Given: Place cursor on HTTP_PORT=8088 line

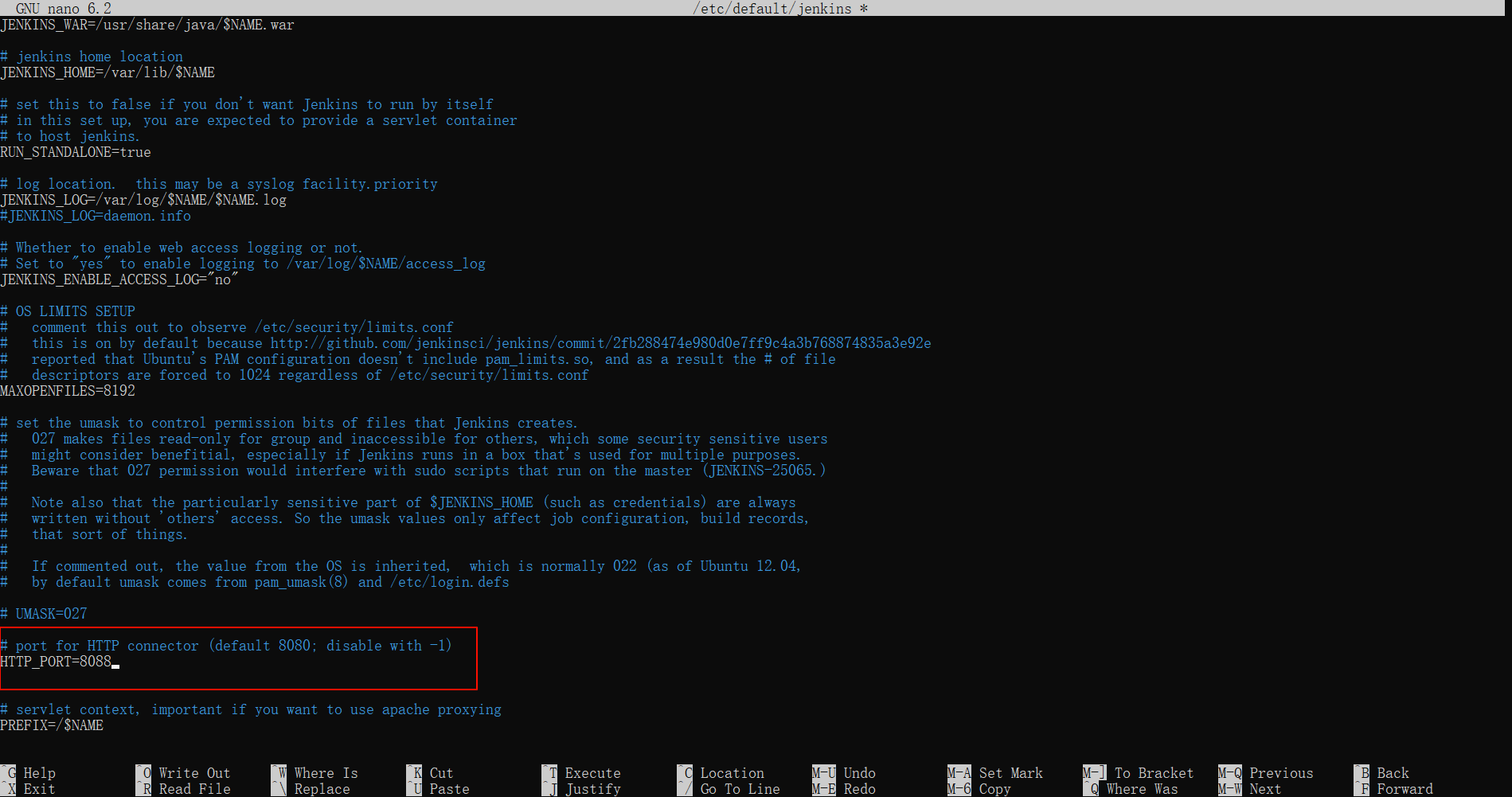Looking at the screenshot, I should [x=56, y=662].
